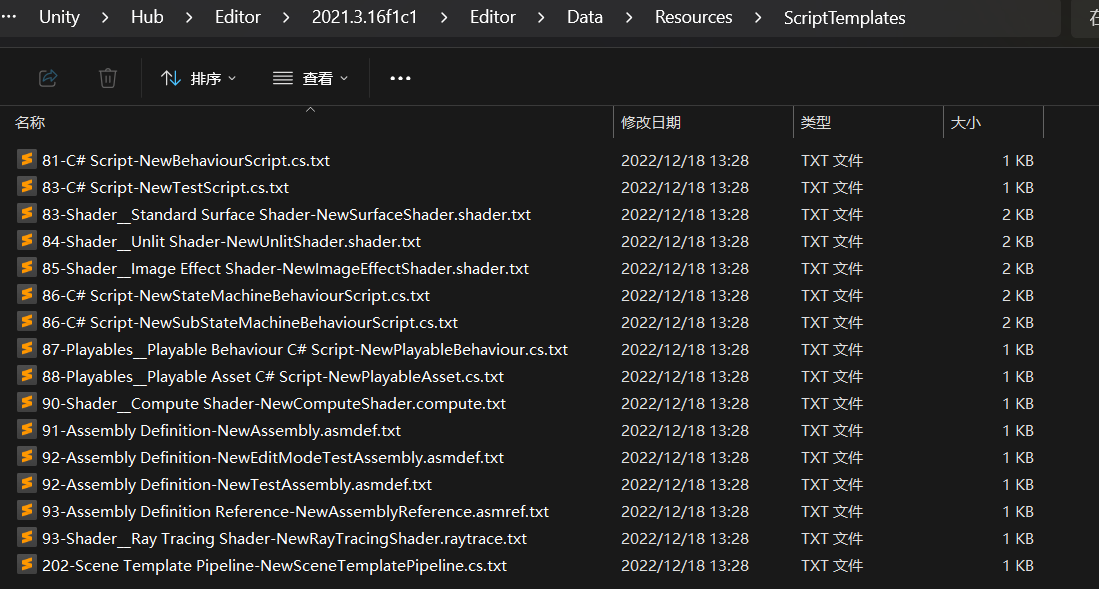Click TXT 文件 type of 202-Scene Template row
Screen dimensions: 1099x589
pos(832,566)
